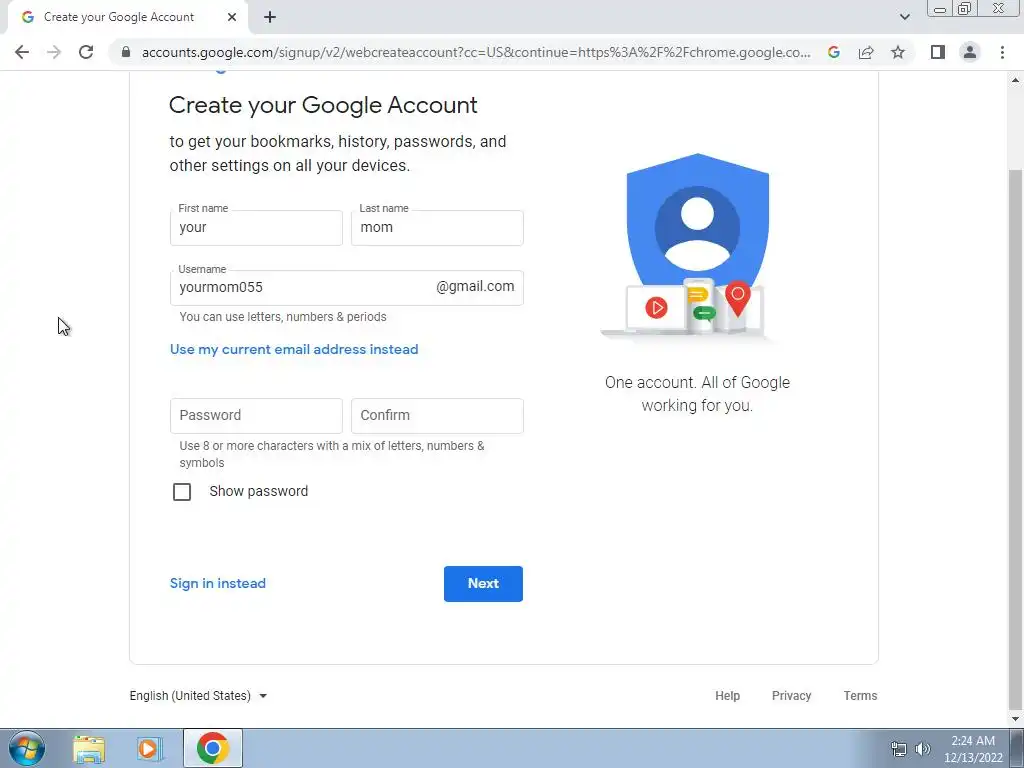Click the volume speaker tray icon
Viewport: 1024px width, 768px height.
tap(923, 749)
